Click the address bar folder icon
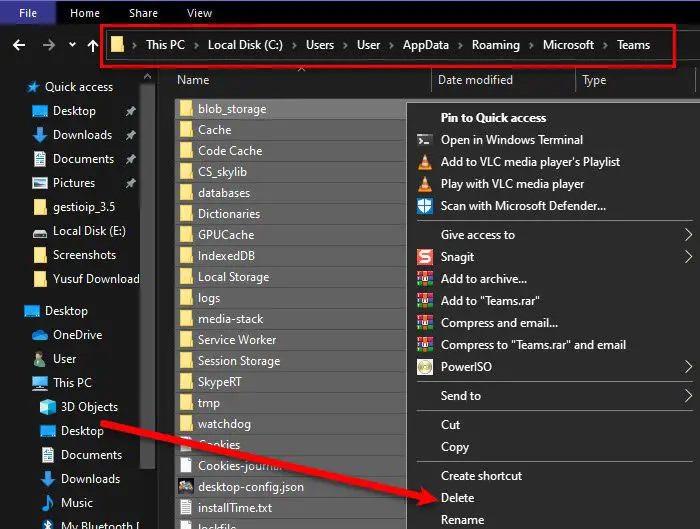 pos(117,44)
